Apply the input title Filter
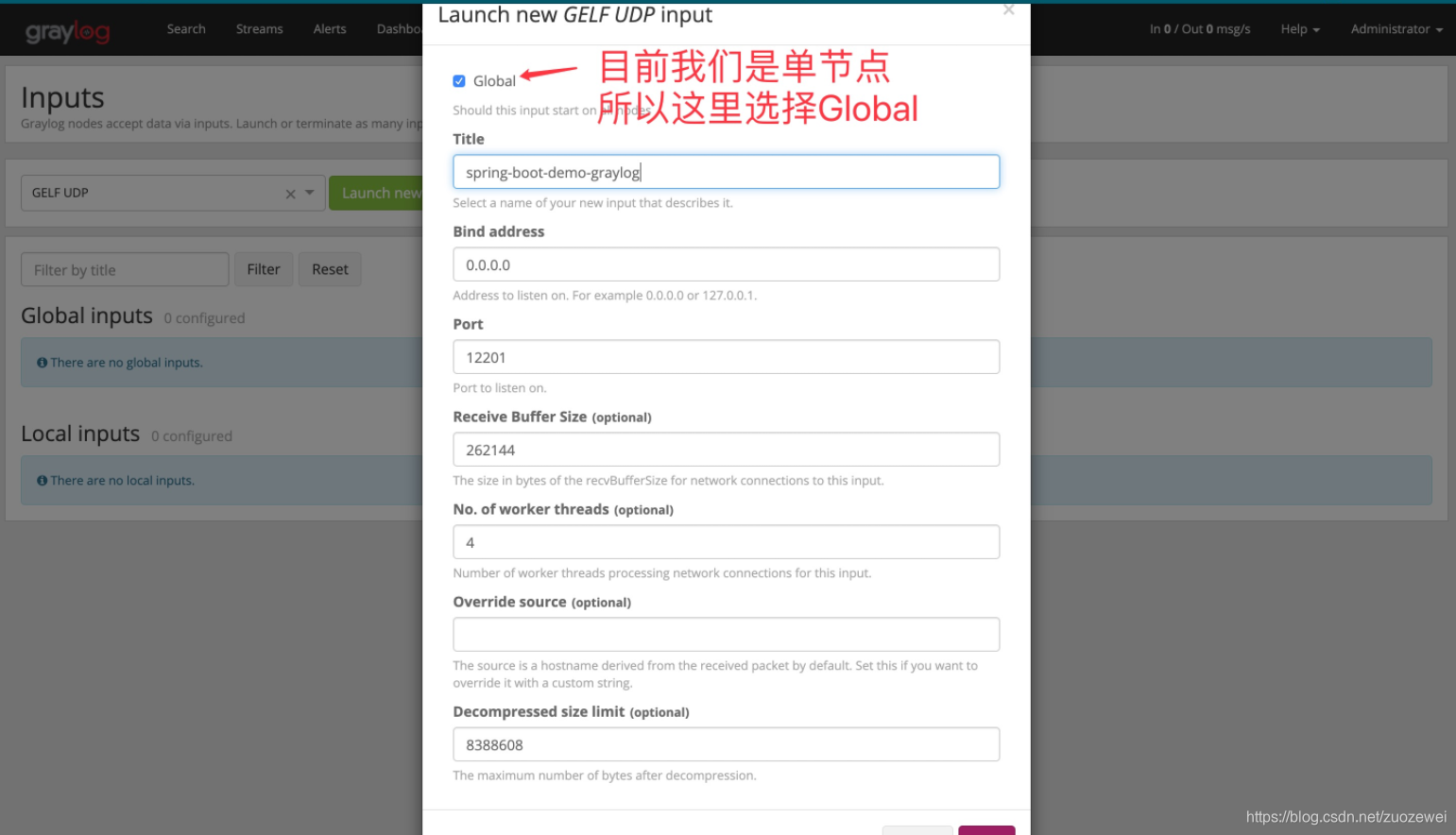The width and height of the screenshot is (1456, 835). tap(264, 269)
